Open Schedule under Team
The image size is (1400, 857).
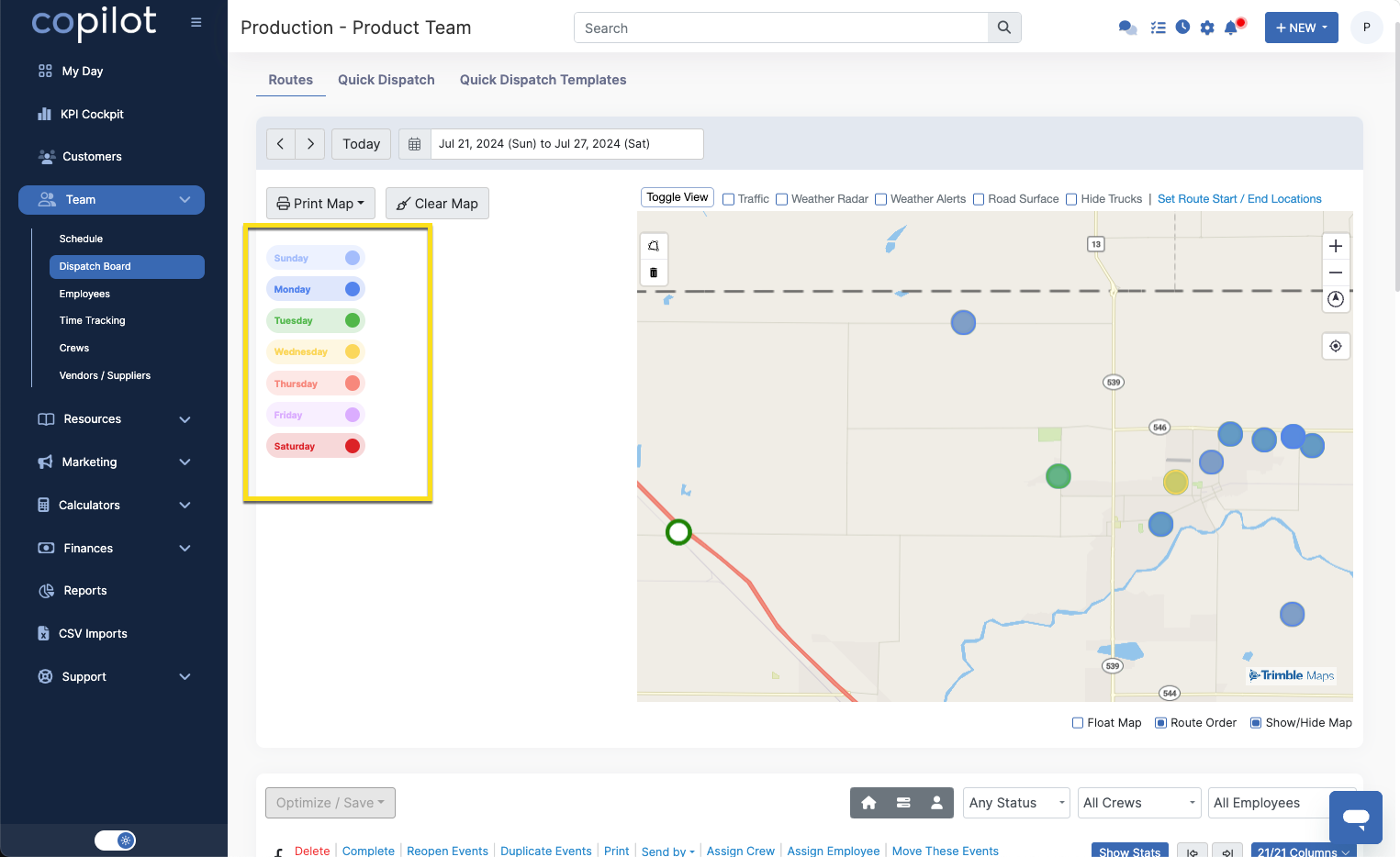81,239
